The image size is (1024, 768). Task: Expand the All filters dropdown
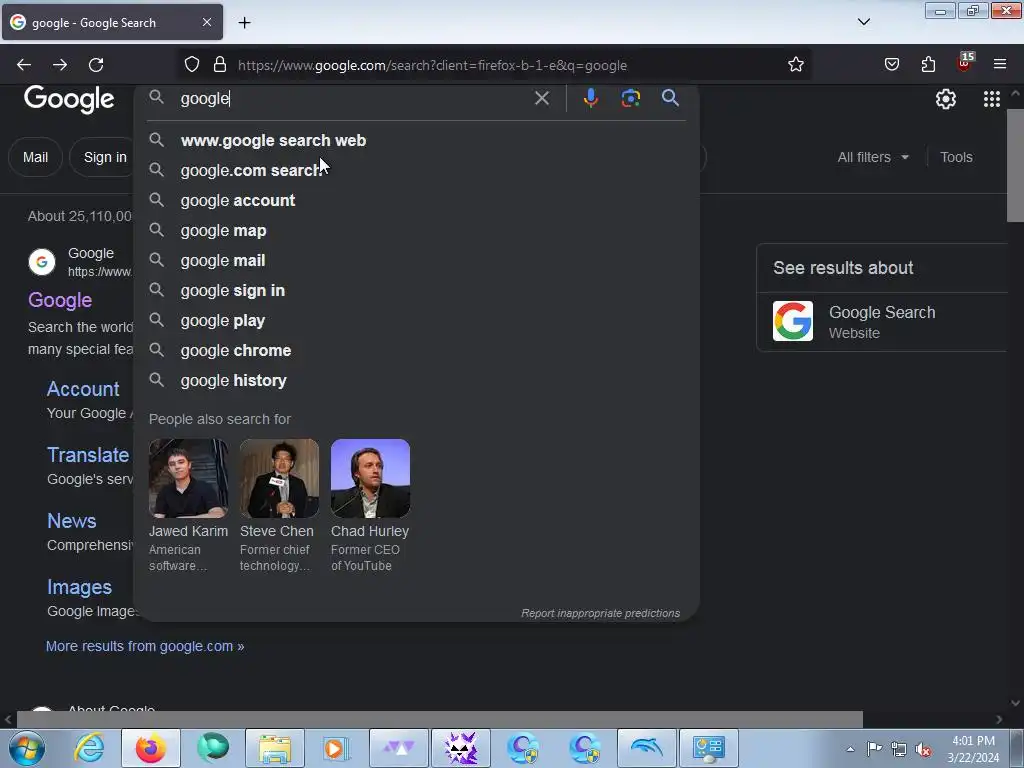coord(873,157)
